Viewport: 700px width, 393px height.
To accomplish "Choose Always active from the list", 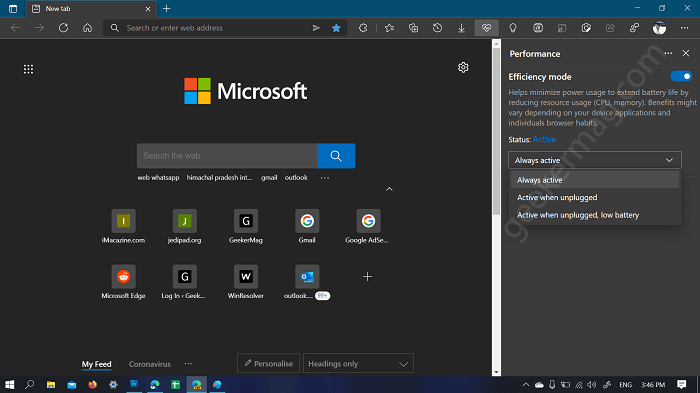I will (x=595, y=180).
